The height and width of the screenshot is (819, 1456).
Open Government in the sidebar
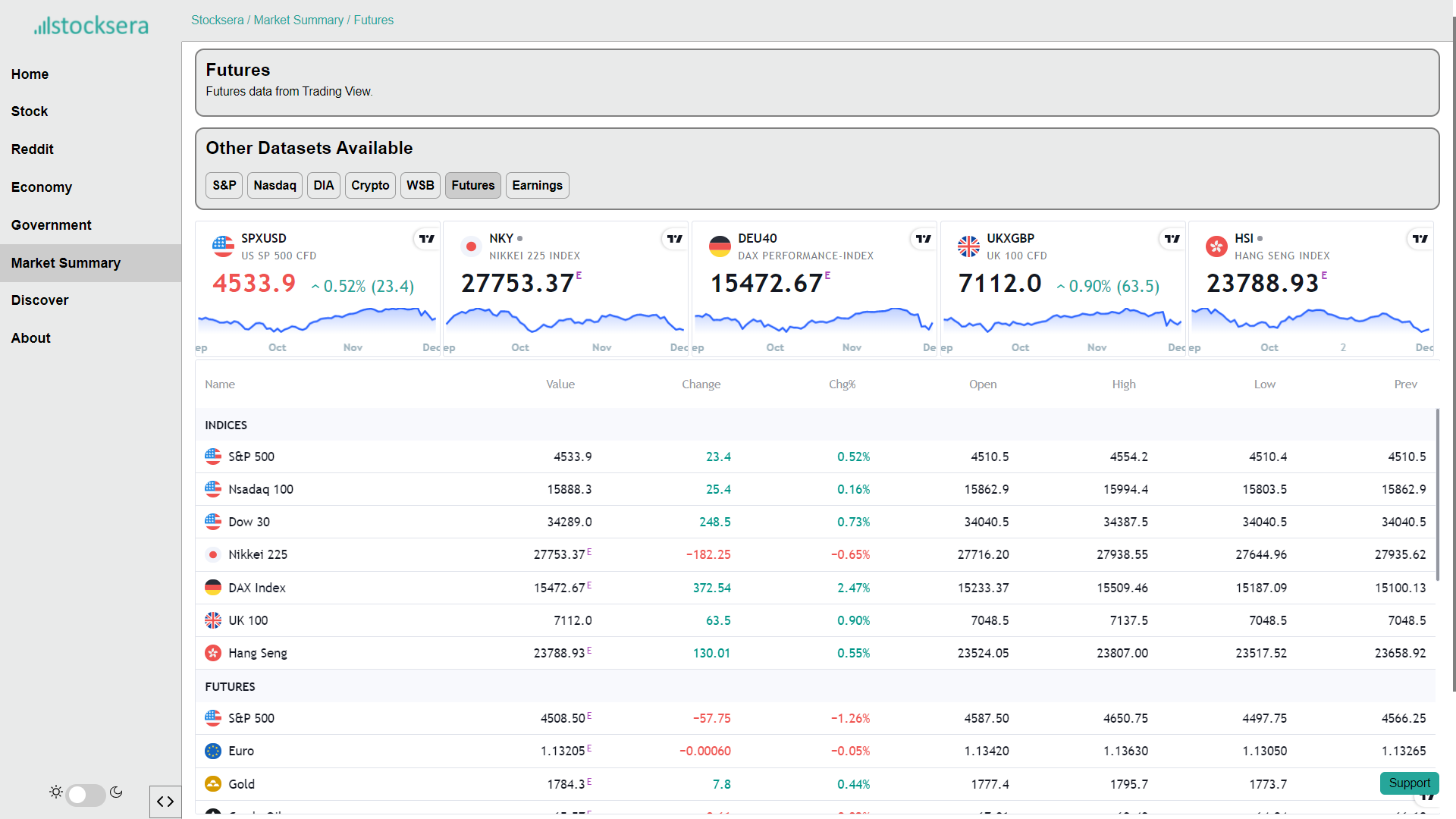click(51, 225)
